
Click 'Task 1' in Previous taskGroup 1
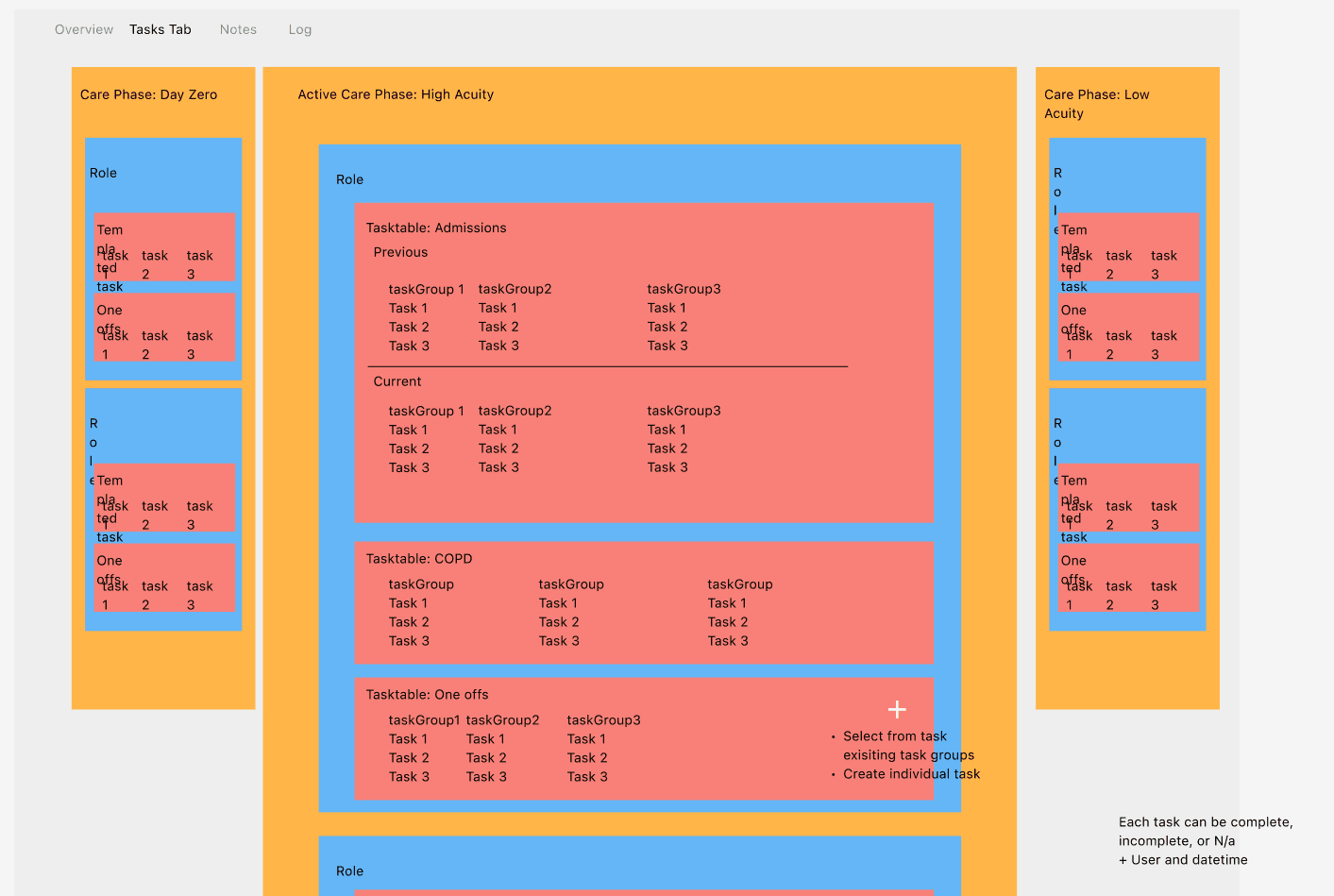tap(409, 308)
